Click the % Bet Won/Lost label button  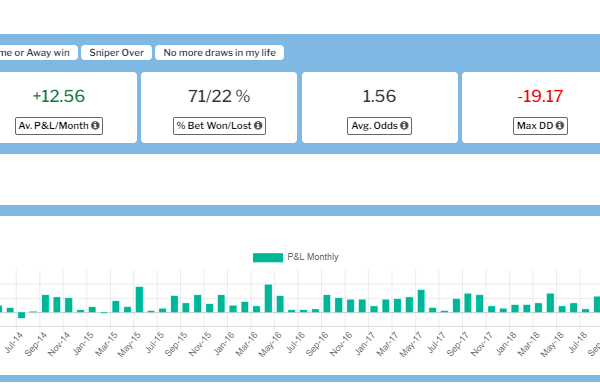tap(220, 126)
